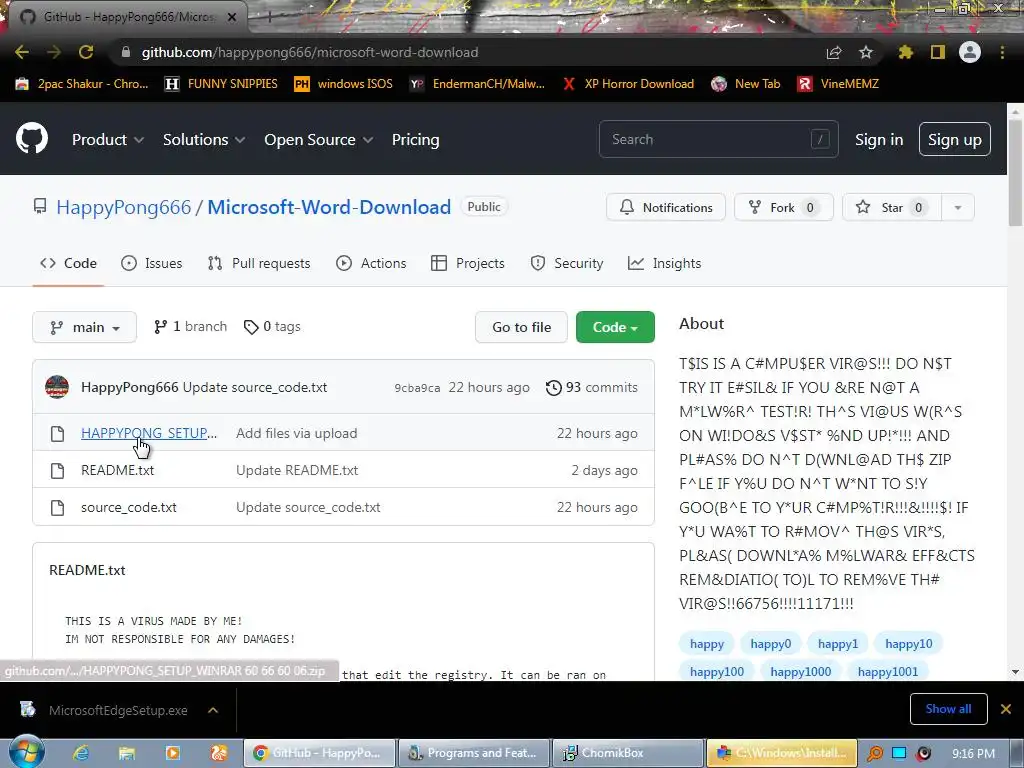The width and height of the screenshot is (1024, 768).
Task: Open commit hash 9cba9ca
Action: [417, 388]
